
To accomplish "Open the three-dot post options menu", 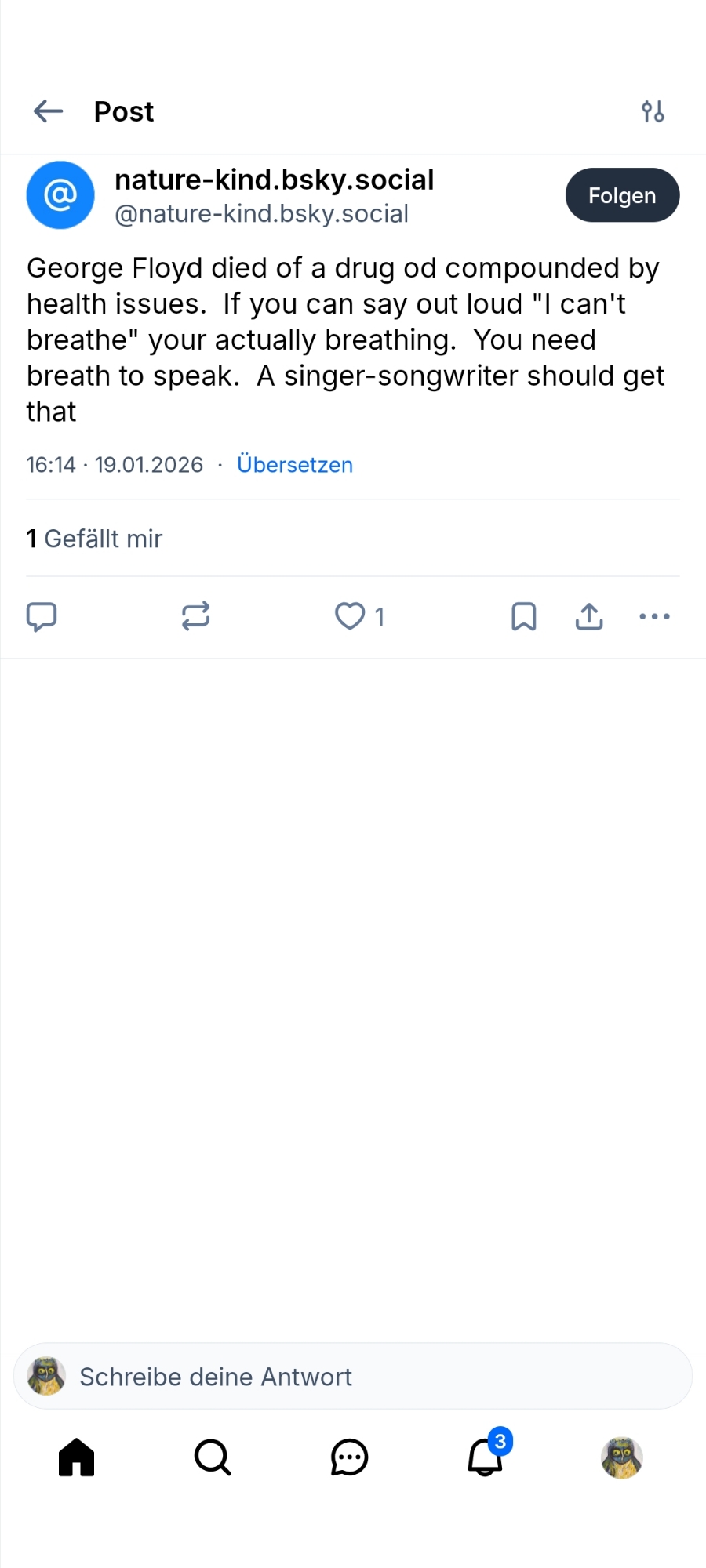I will coord(654,617).
